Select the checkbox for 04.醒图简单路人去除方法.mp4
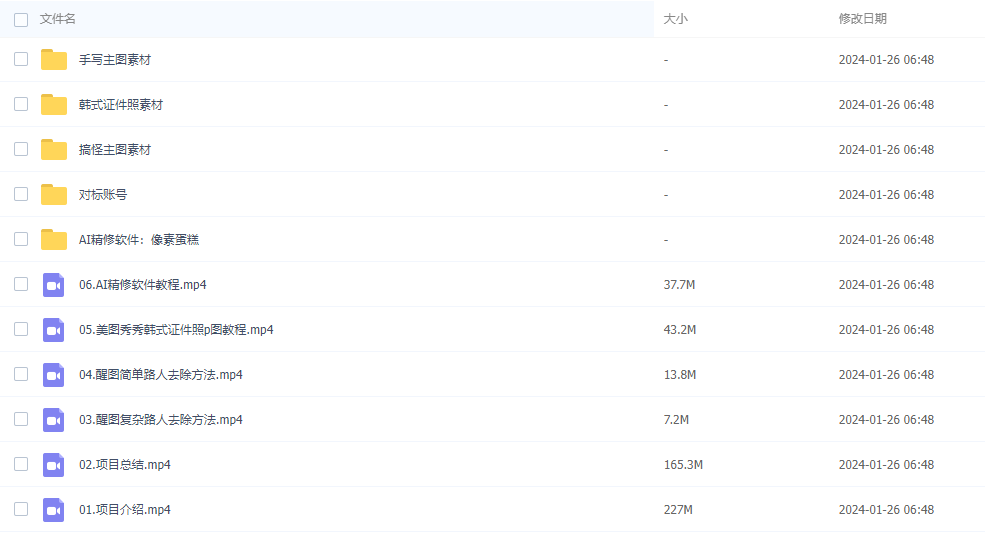Viewport: 985px width, 537px height. pyautogui.click(x=21, y=374)
